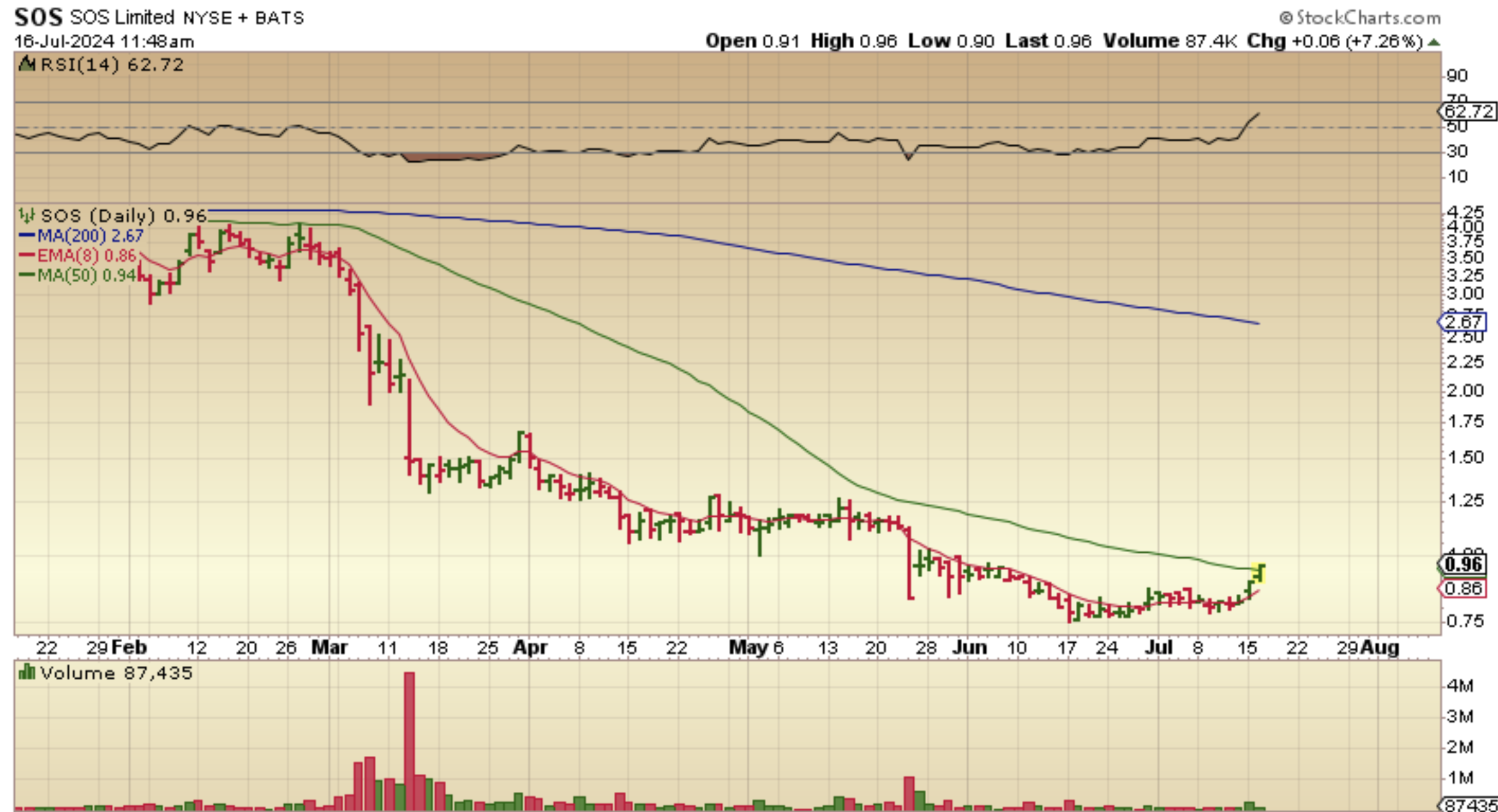Screen dimensions: 1498x812
Task: Click the tallest red volume bar
Action: [x=409, y=740]
